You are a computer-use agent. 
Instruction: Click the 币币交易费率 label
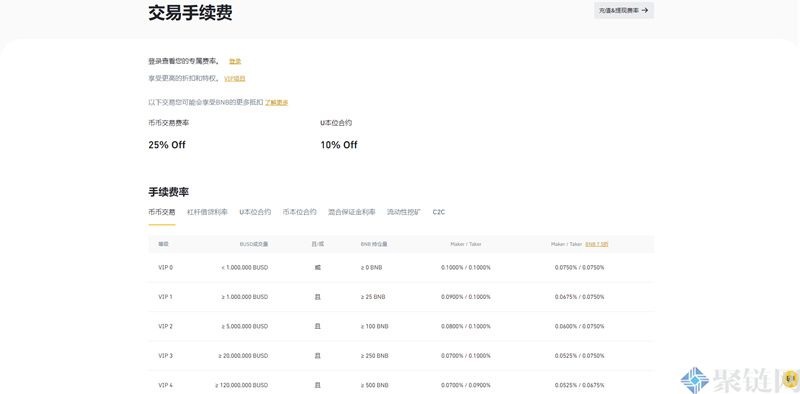(169, 123)
